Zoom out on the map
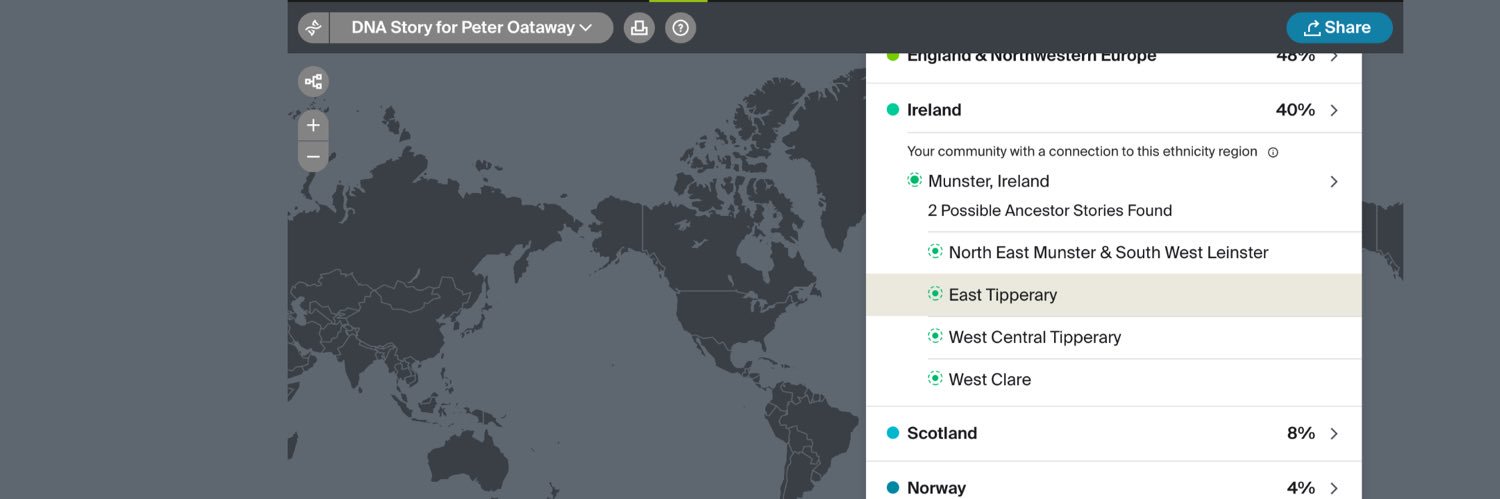The width and height of the screenshot is (1500, 499). click(313, 157)
